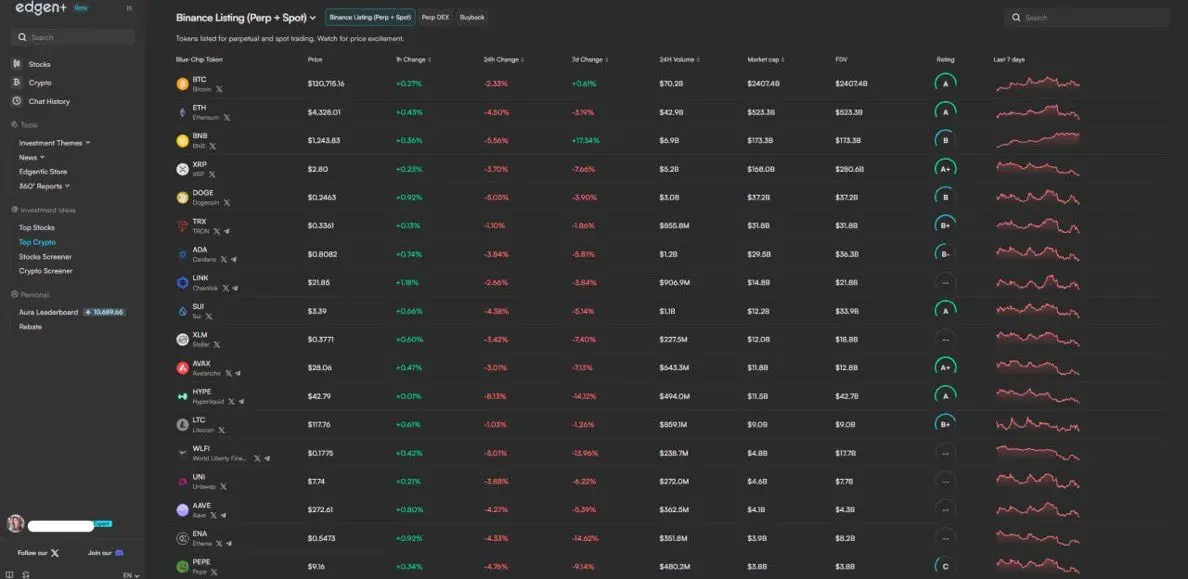Sort by 1h Change column
The image size is (1188, 579).
(x=414, y=59)
